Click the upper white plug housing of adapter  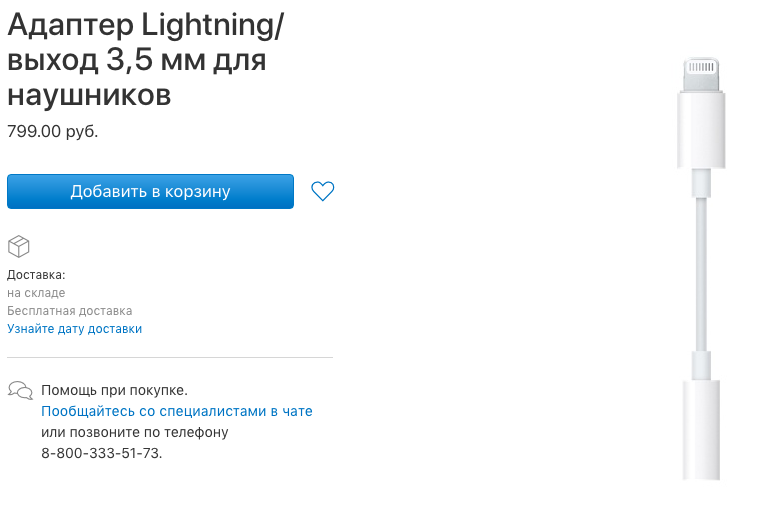700,130
